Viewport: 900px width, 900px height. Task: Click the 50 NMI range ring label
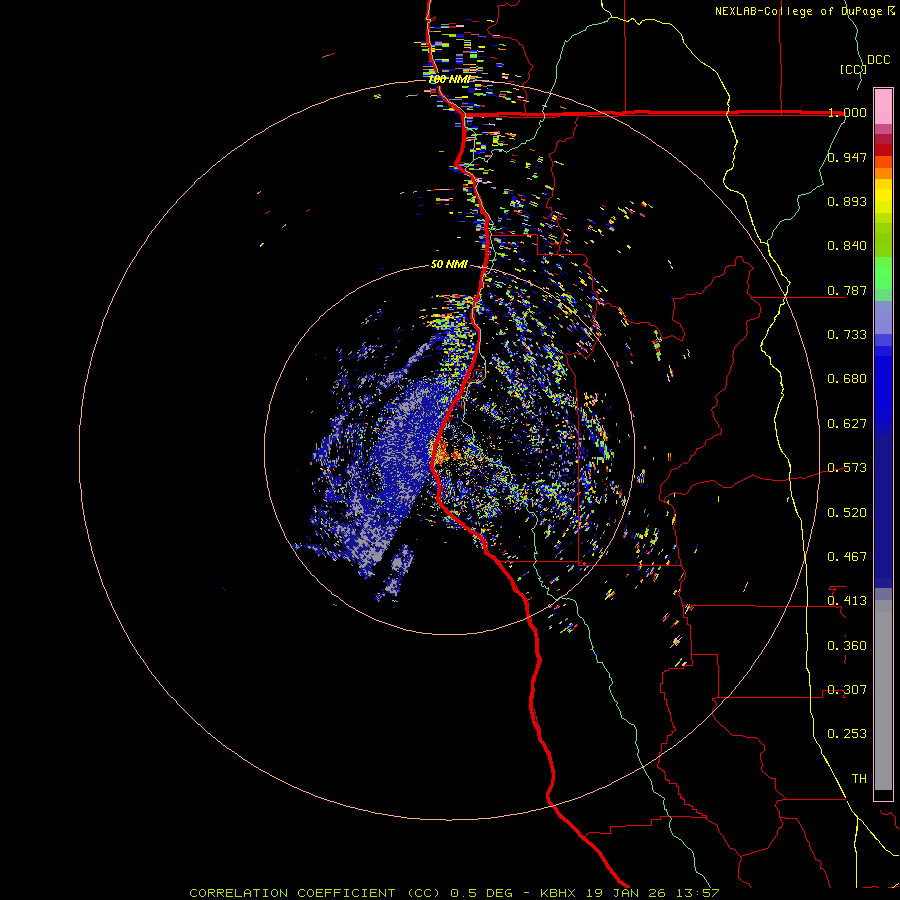pyautogui.click(x=449, y=265)
